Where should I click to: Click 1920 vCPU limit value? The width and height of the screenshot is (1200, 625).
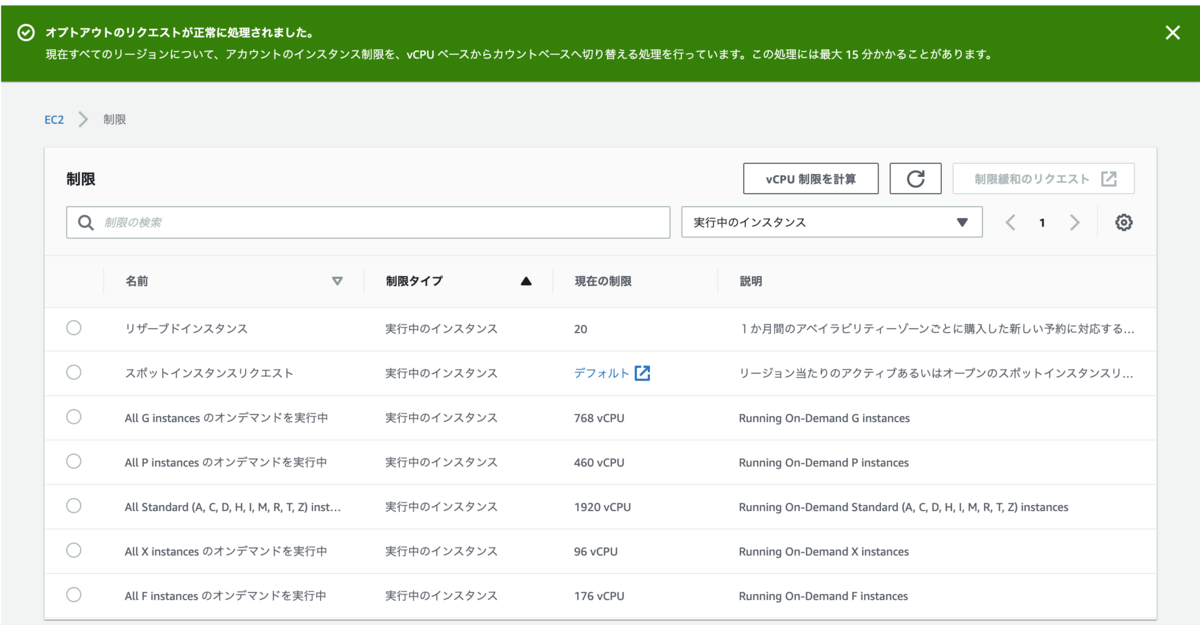coord(602,507)
